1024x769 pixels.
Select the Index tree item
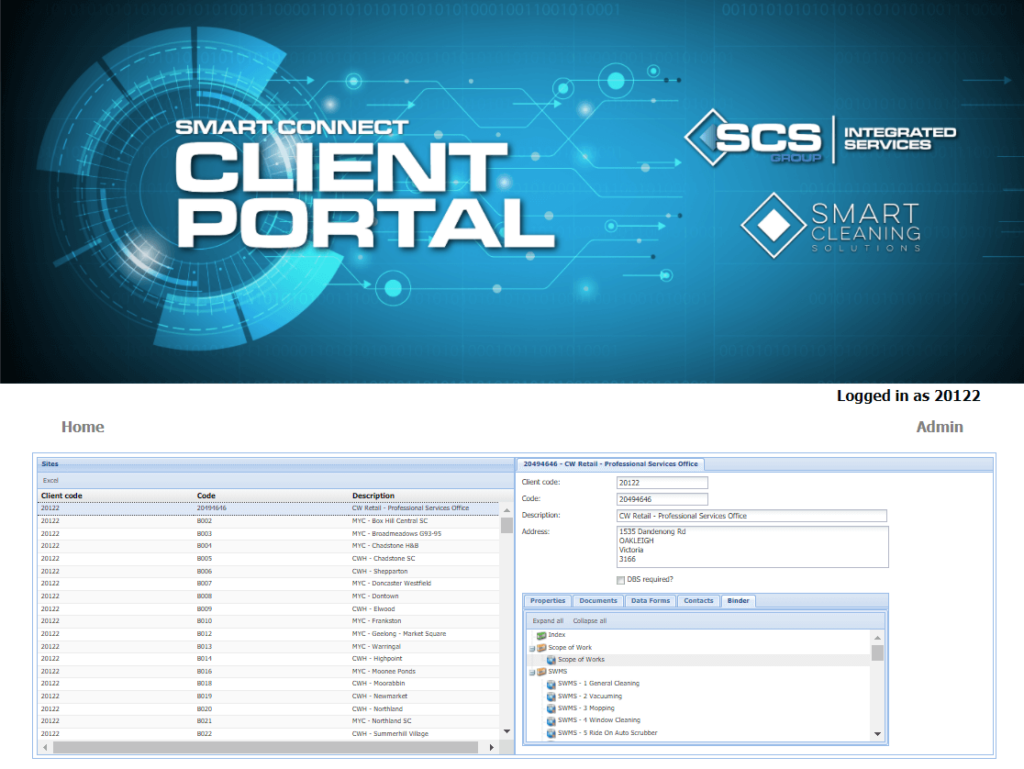click(x=556, y=635)
